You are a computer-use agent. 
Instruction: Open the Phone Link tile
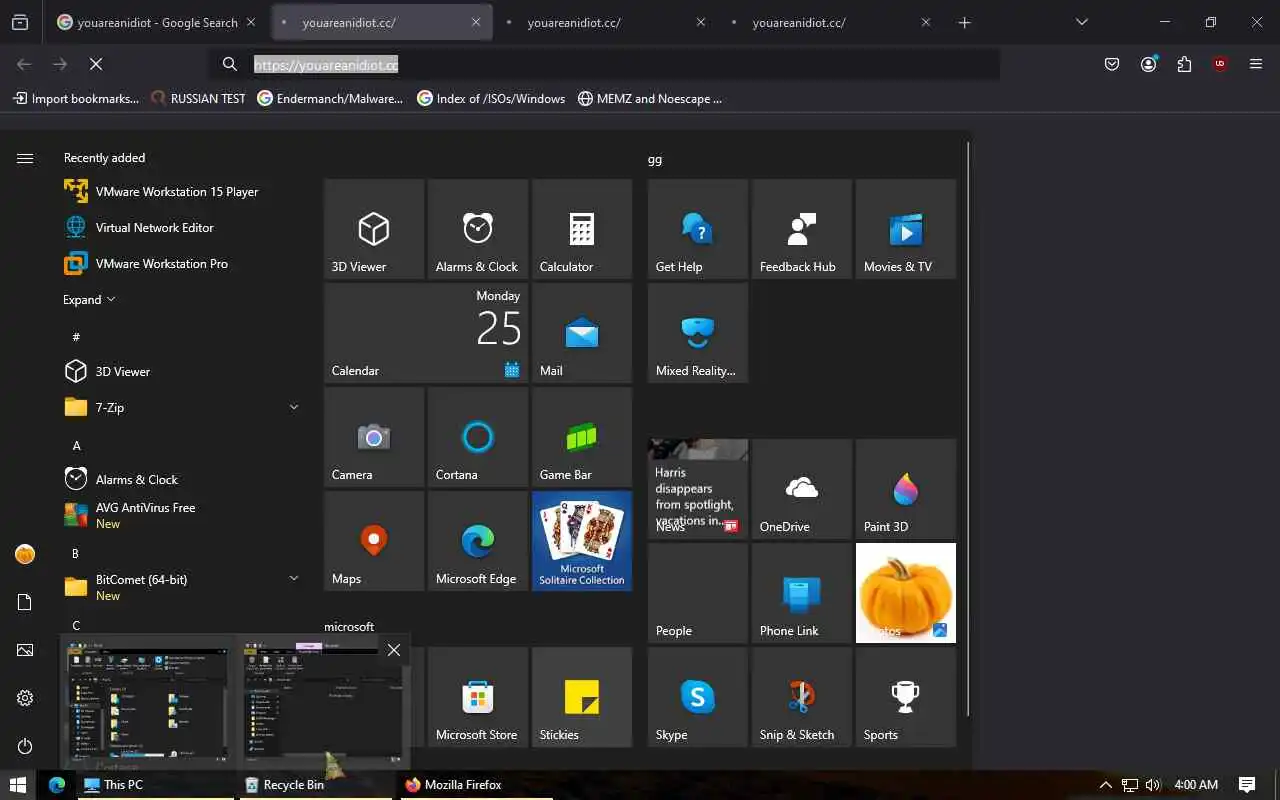point(802,593)
